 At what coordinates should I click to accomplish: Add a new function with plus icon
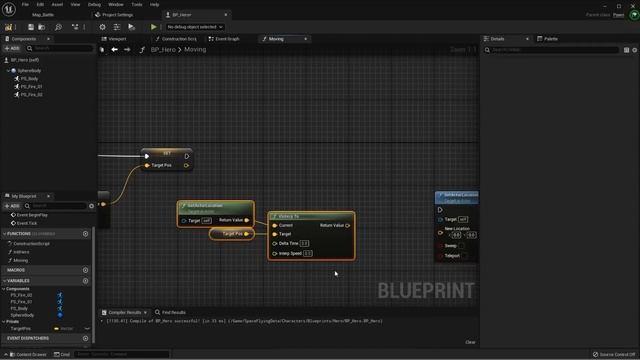[85, 234]
